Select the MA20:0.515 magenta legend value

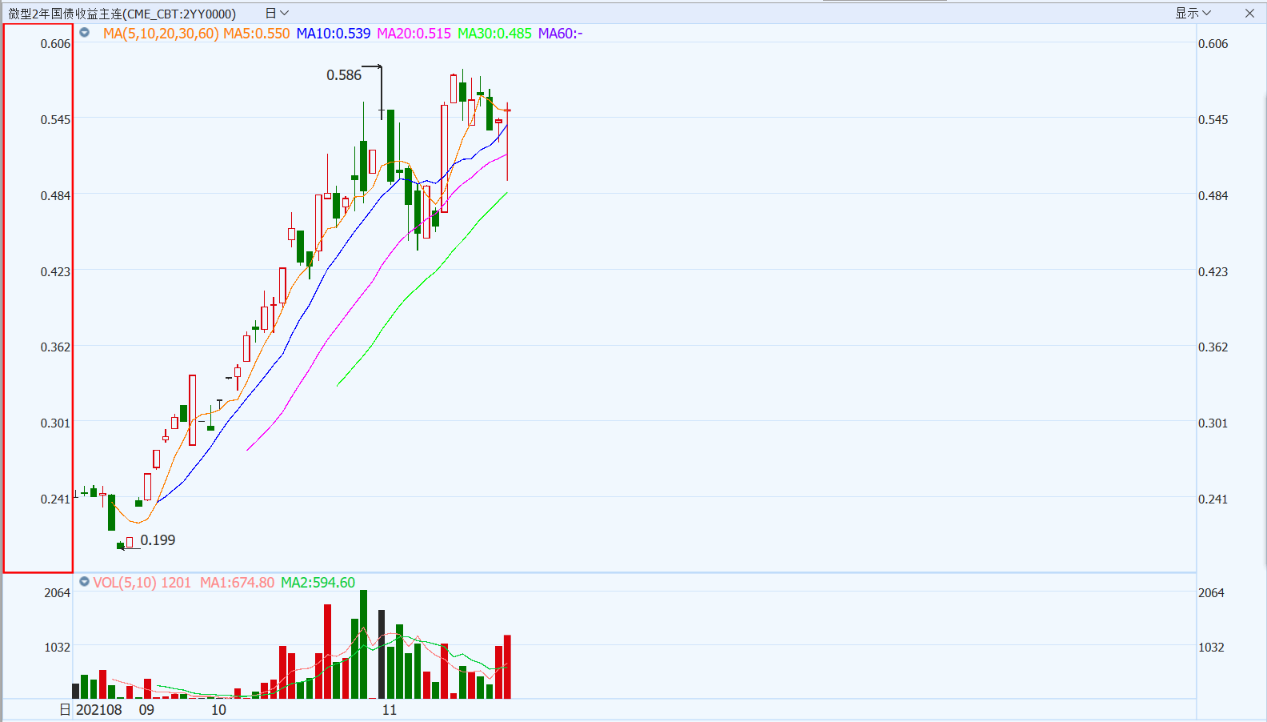(413, 33)
